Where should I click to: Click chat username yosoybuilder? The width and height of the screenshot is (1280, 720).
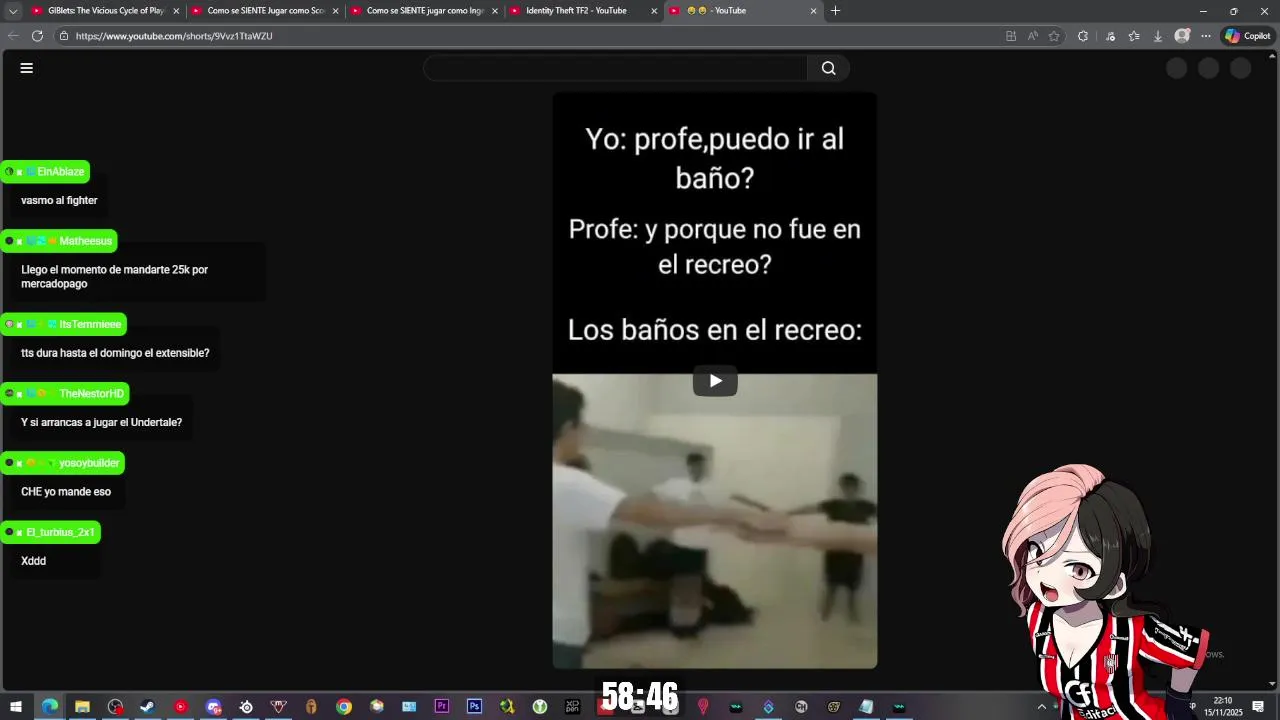point(90,463)
